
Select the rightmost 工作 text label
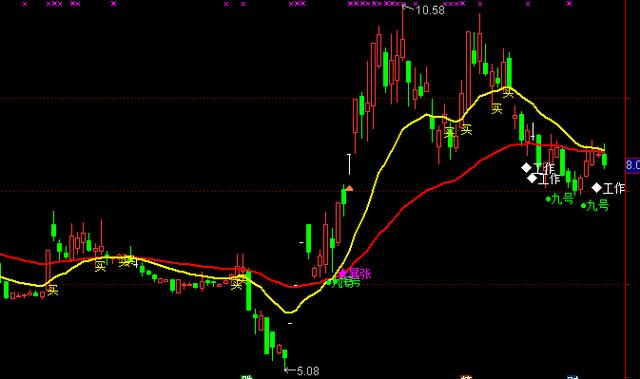[x=614, y=188]
